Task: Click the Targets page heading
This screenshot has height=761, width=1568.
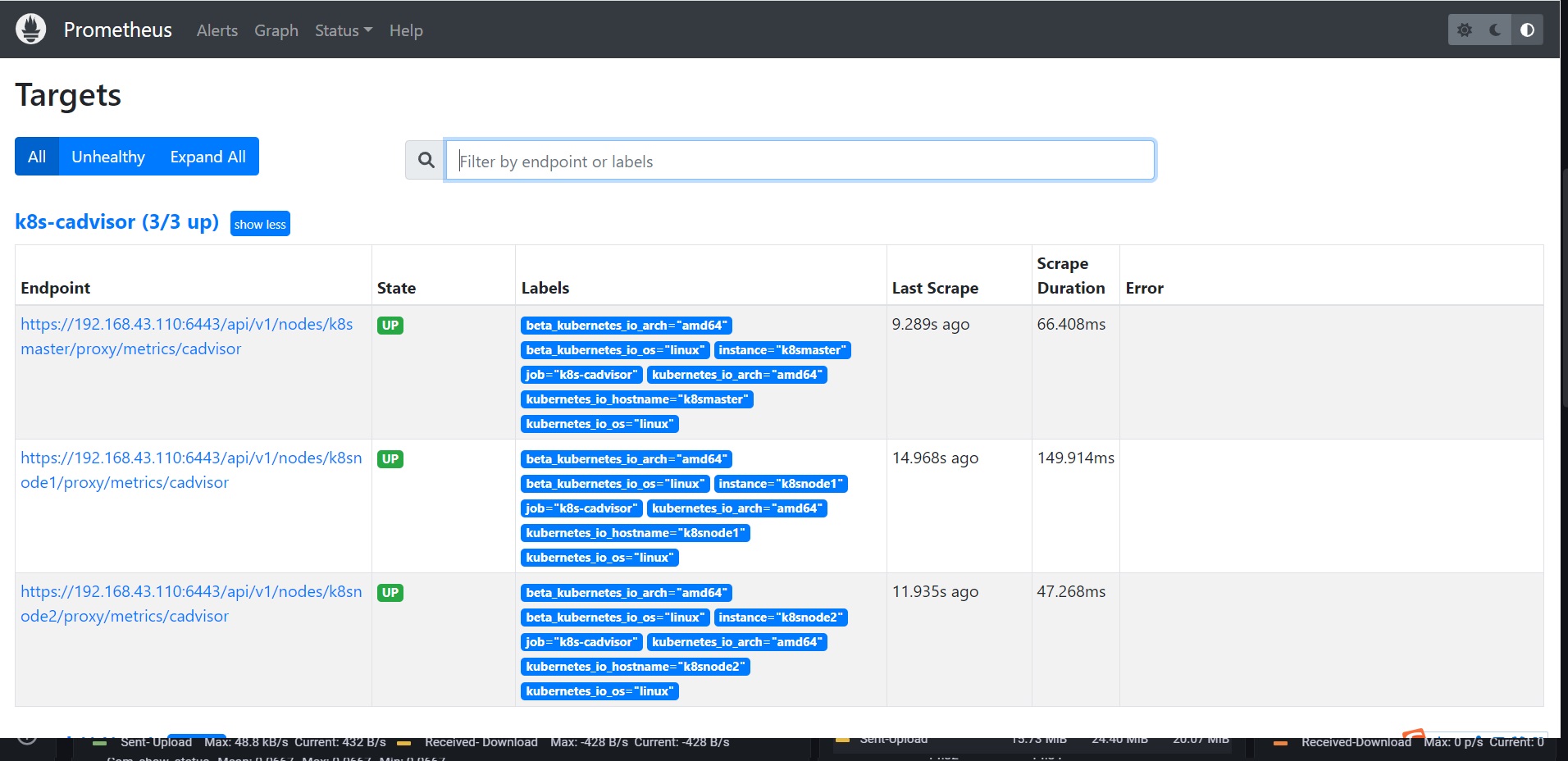Action: pyautogui.click(x=68, y=95)
